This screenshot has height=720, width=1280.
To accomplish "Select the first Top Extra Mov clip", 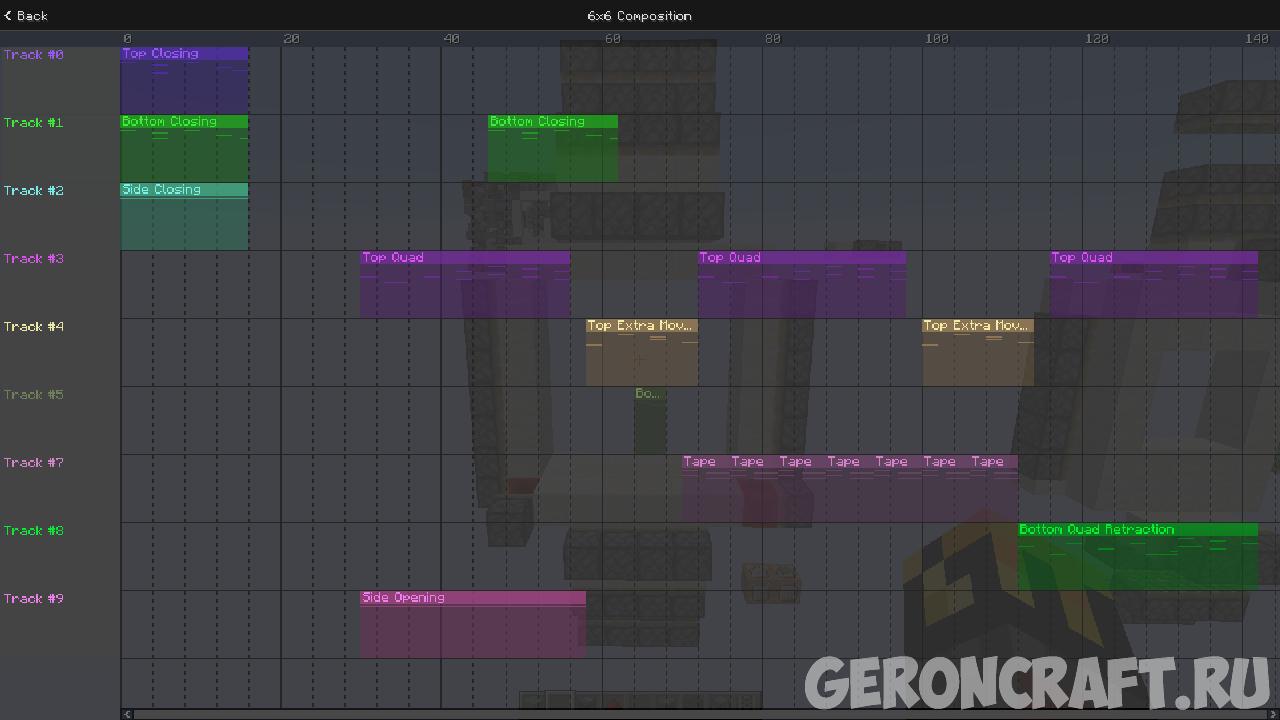I will [x=641, y=351].
